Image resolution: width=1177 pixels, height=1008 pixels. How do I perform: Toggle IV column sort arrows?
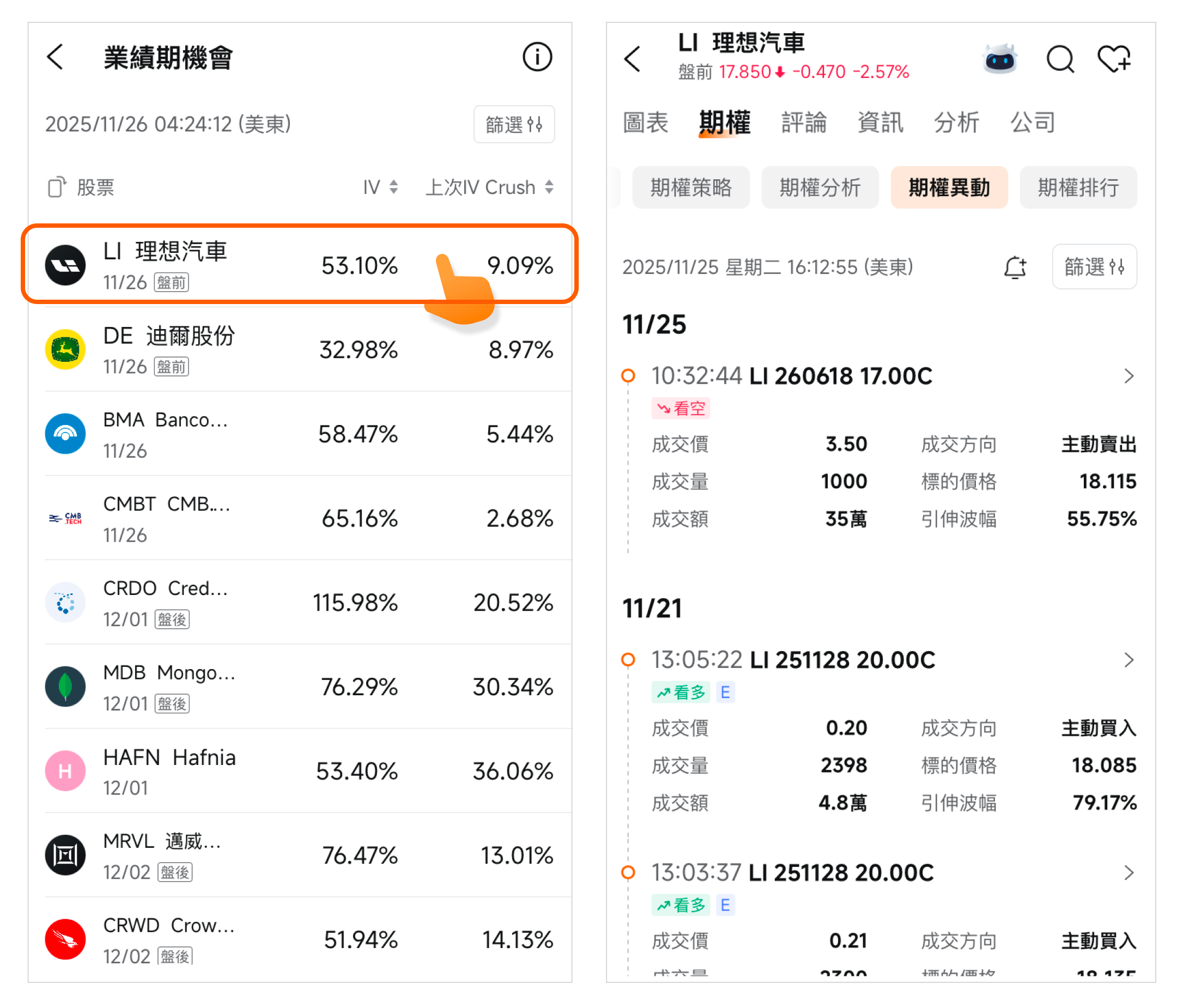(x=393, y=187)
